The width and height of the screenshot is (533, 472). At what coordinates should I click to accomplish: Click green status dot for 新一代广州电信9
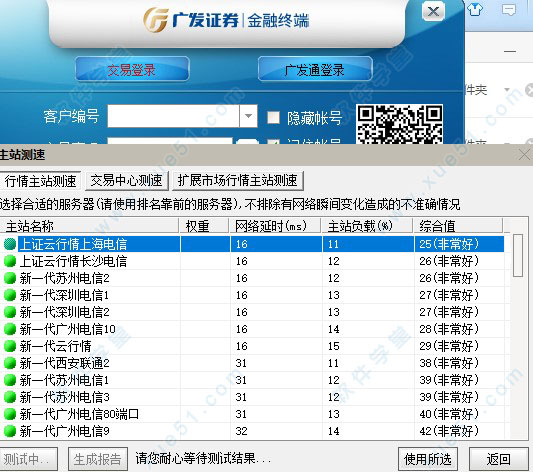10,431
